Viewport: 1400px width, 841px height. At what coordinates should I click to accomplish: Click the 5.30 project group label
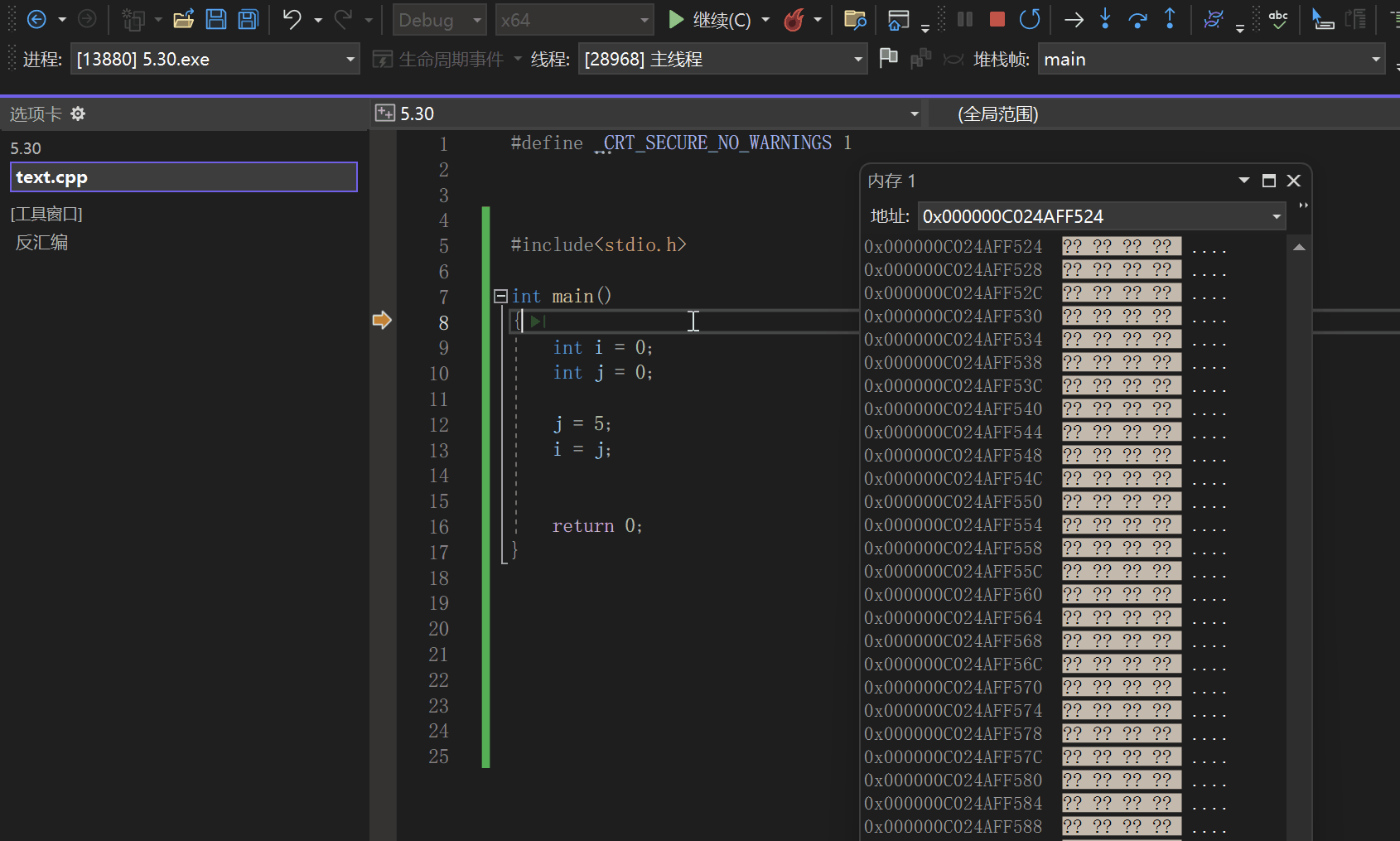26,148
